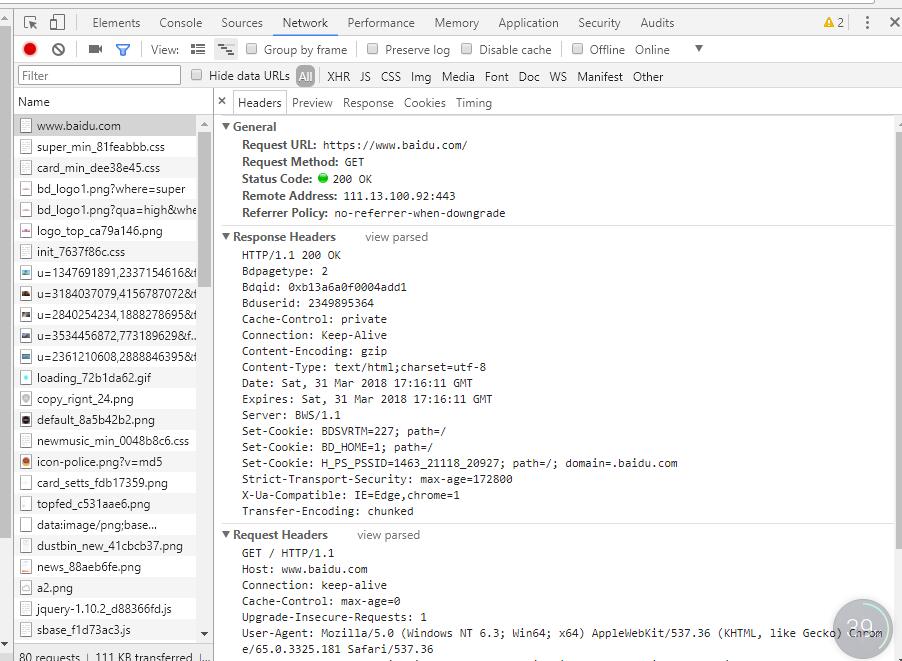Open the Performance tab
902x661 pixels.
(381, 23)
